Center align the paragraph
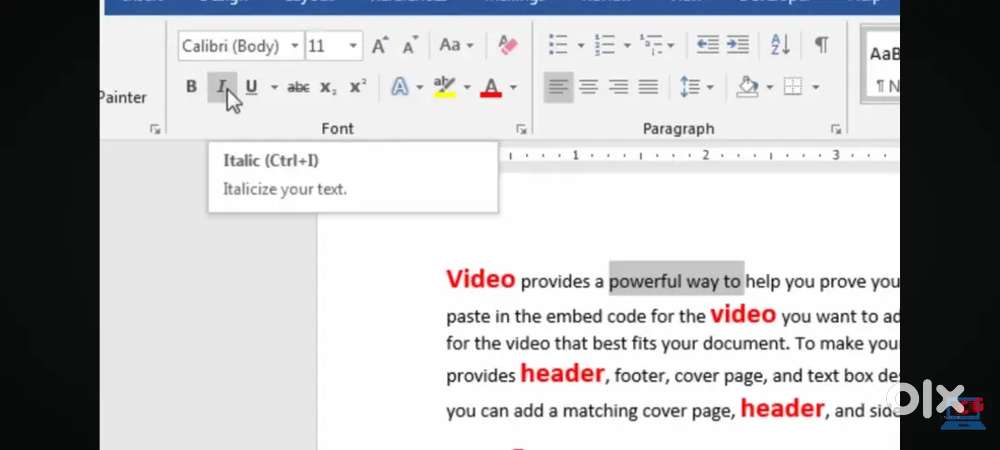The image size is (1000, 450). point(588,88)
